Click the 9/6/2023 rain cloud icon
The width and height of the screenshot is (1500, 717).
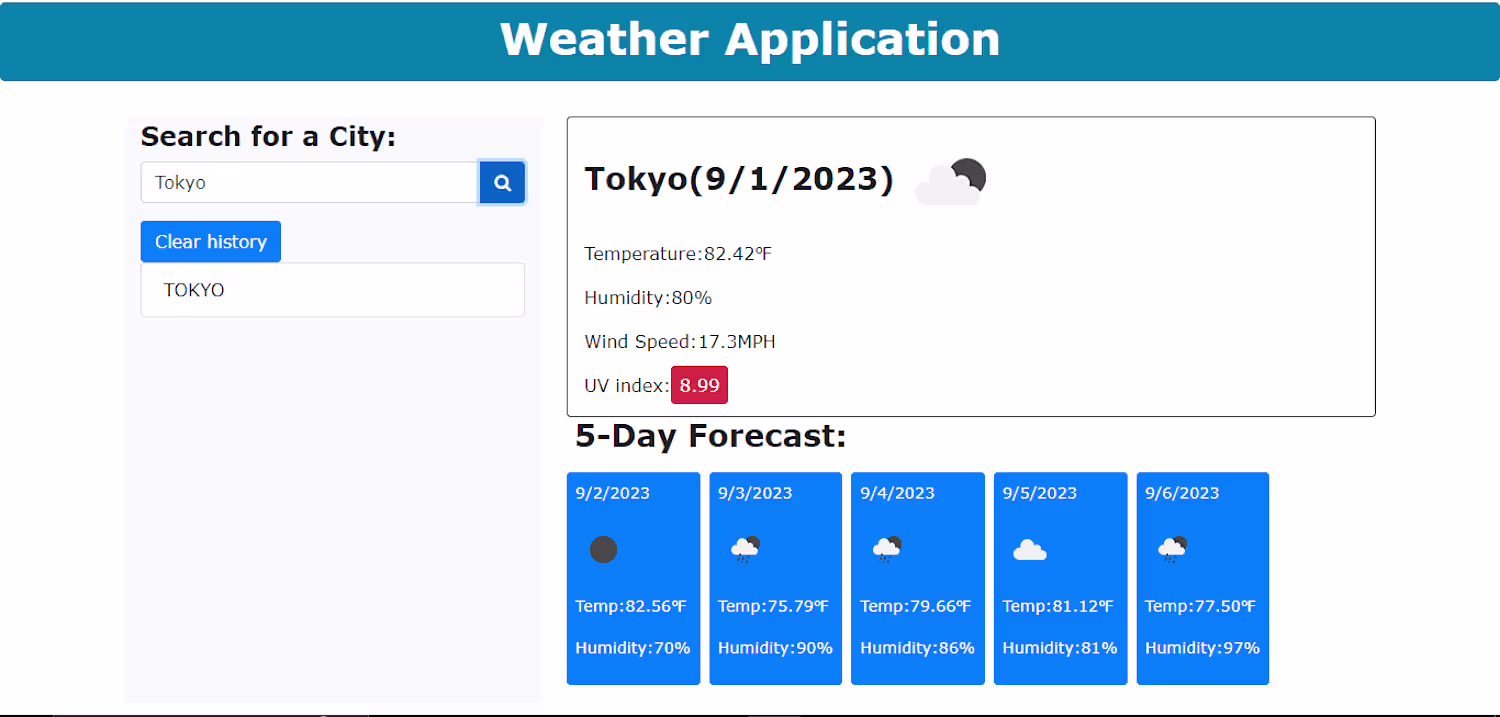click(x=1172, y=549)
